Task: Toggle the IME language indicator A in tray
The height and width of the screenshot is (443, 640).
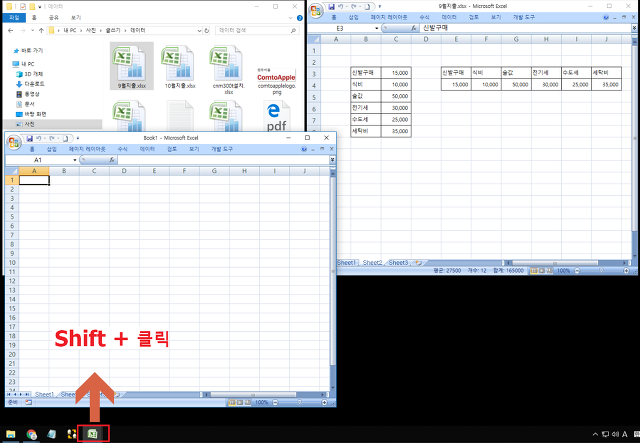Action: click(x=624, y=434)
